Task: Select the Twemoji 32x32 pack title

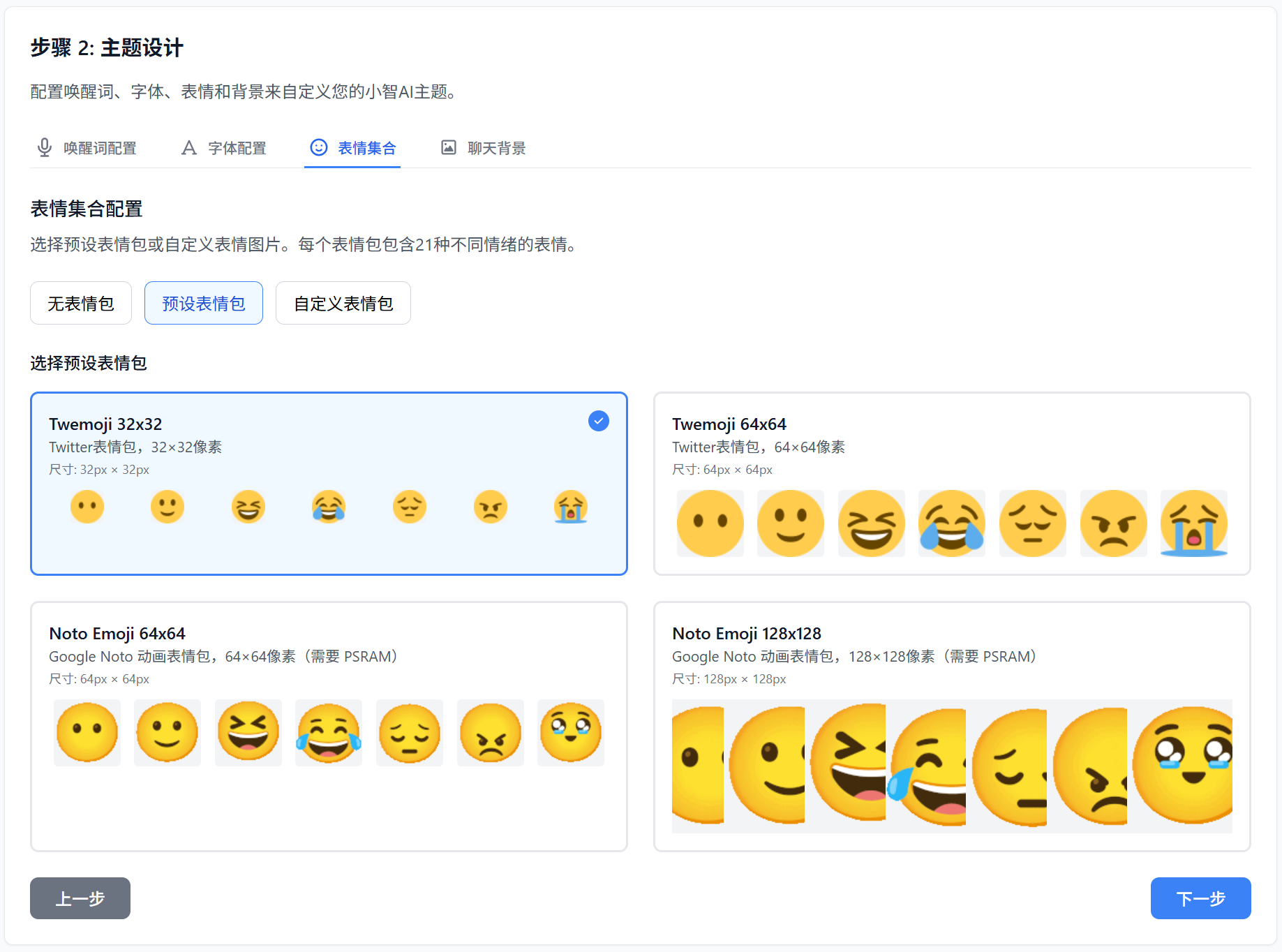Action: (105, 424)
